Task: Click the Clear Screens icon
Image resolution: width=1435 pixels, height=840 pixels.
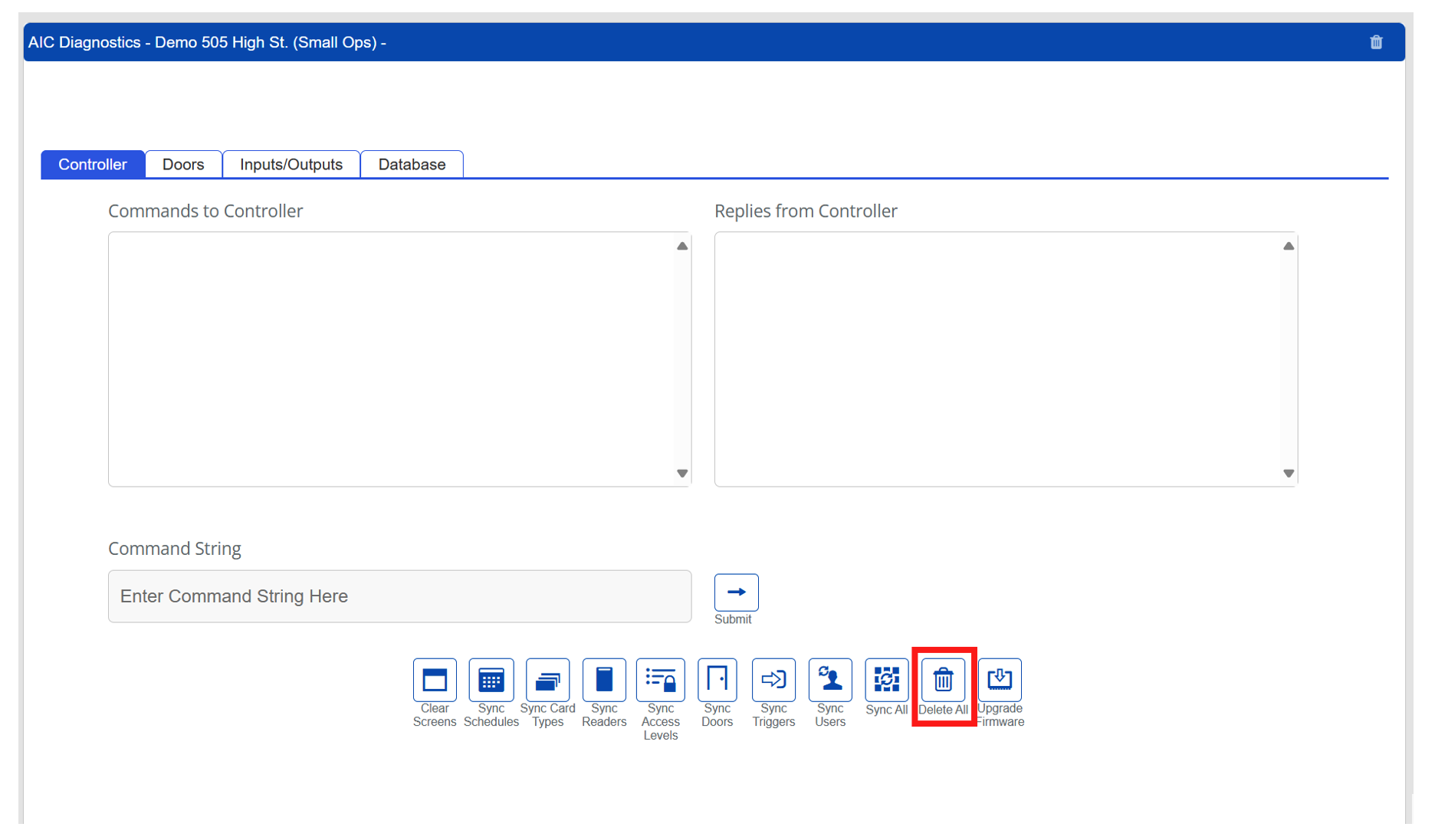Action: tap(435, 680)
